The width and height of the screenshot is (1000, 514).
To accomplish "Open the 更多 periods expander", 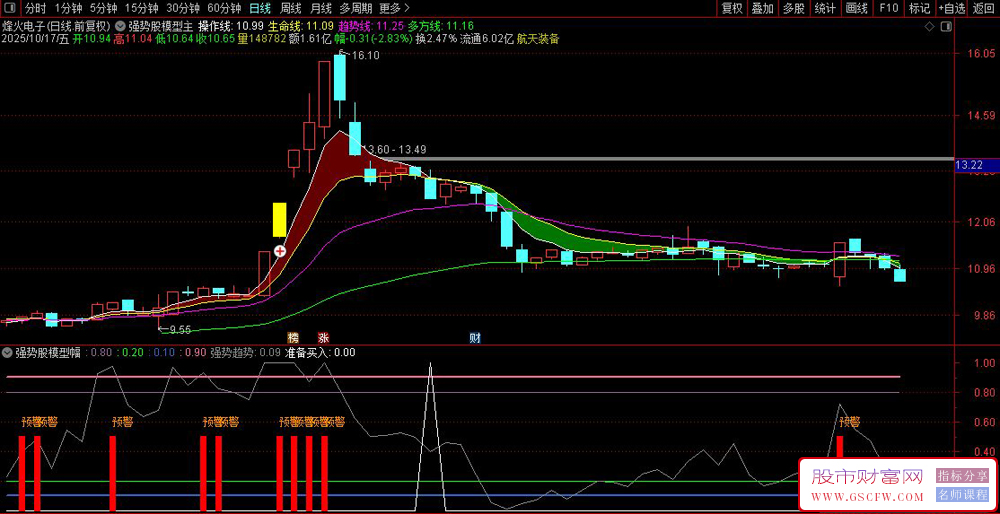I will pos(395,8).
